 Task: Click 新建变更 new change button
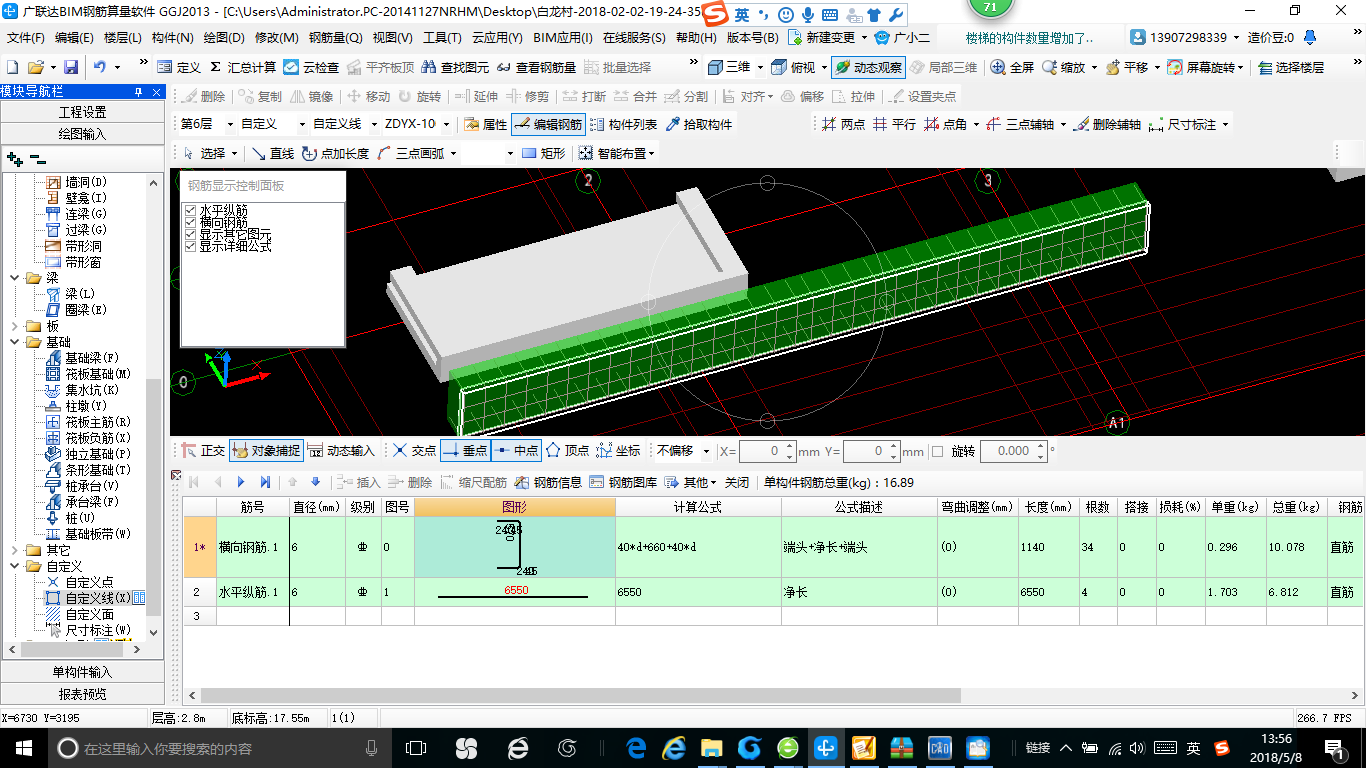pyautogui.click(x=821, y=38)
